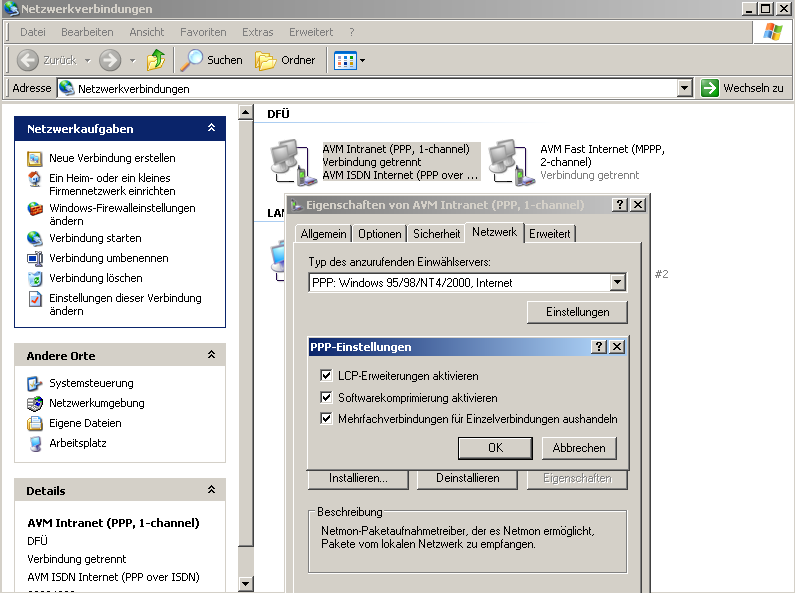Viewport: 795px width, 593px height.
Task: Click the Windows logo in menu bar
Action: pyautogui.click(x=772, y=32)
